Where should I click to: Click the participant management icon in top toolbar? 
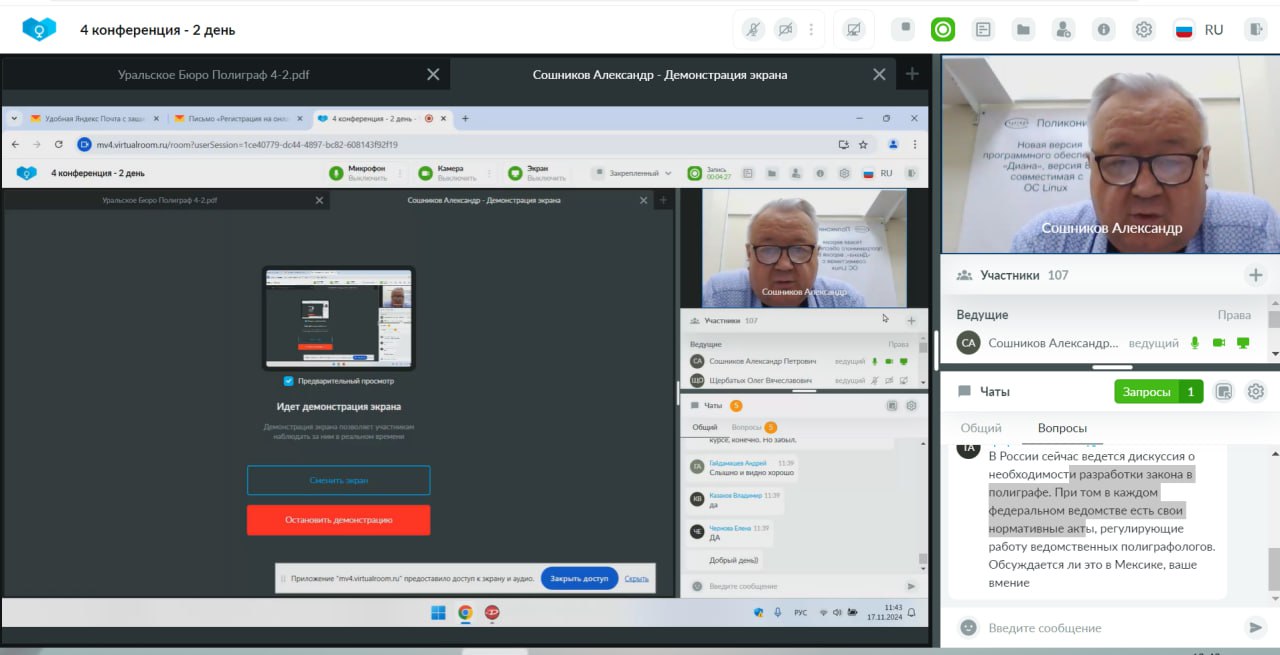click(x=1063, y=30)
